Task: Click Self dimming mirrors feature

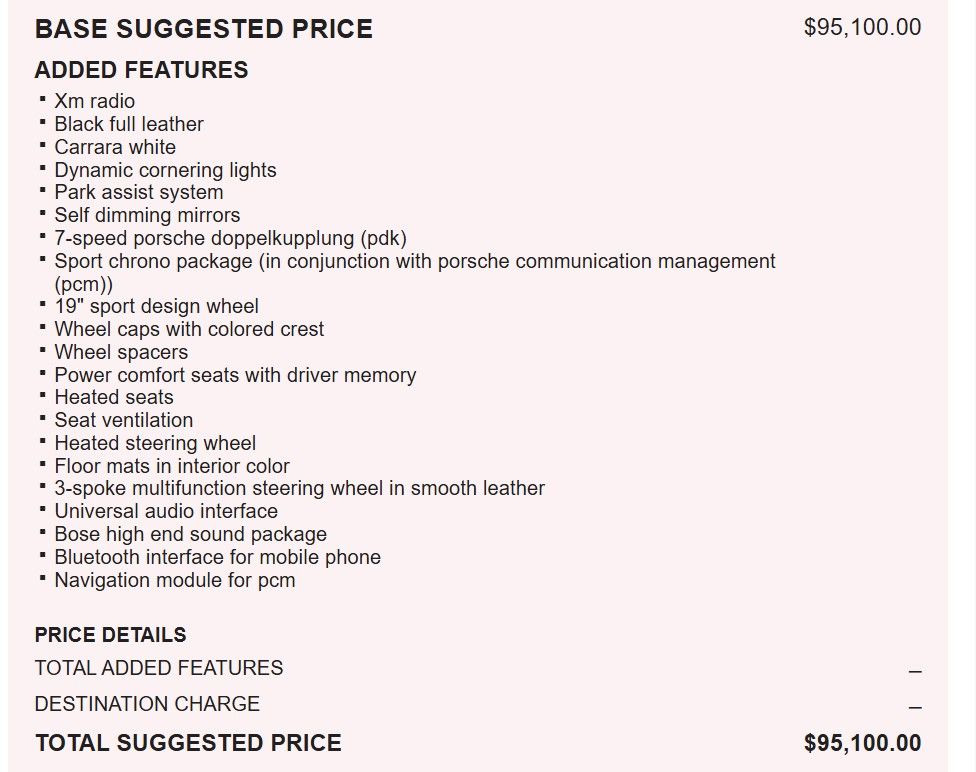Action: click(x=147, y=215)
